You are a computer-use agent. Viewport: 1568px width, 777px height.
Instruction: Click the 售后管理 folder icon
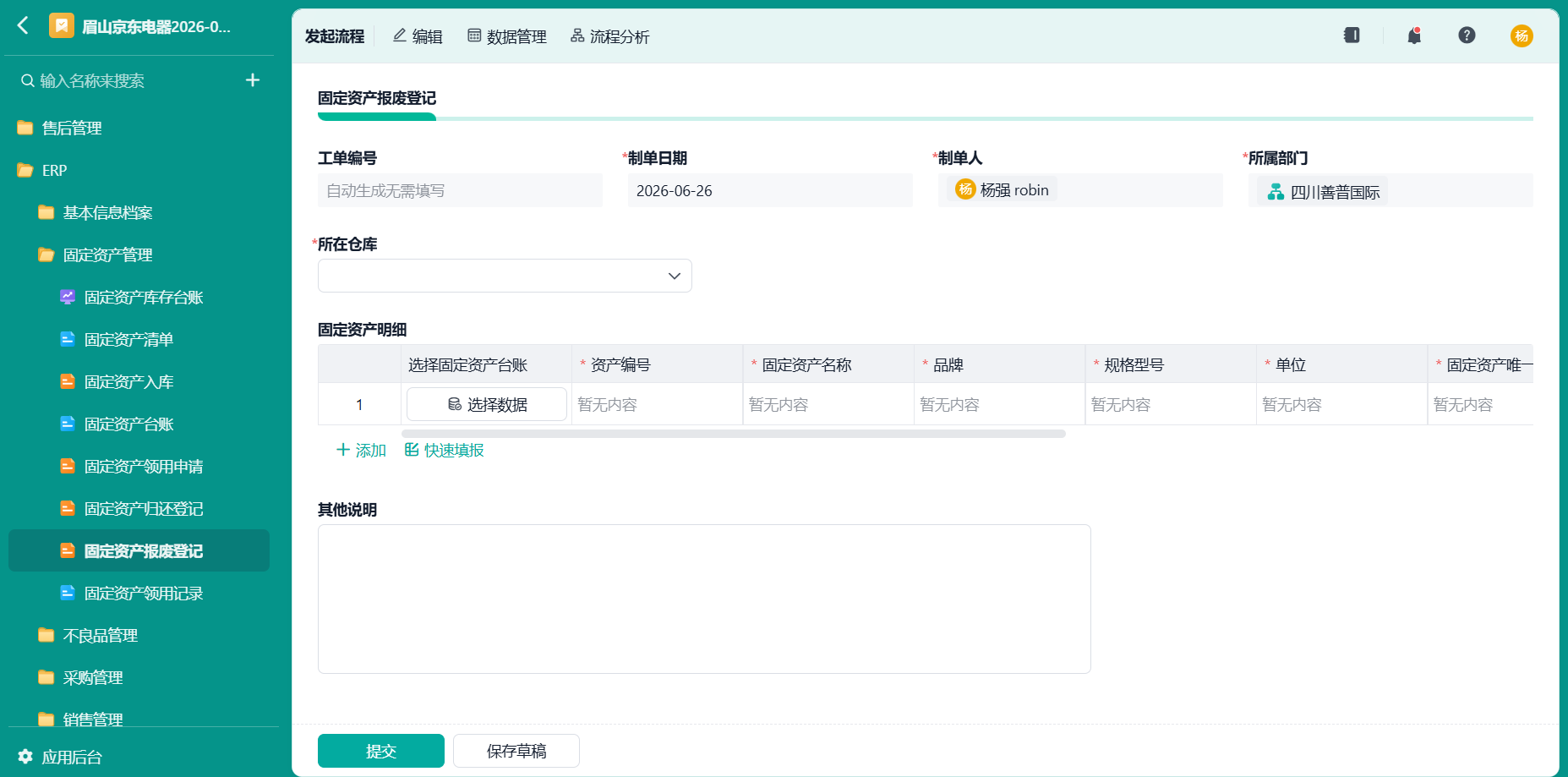[25, 128]
